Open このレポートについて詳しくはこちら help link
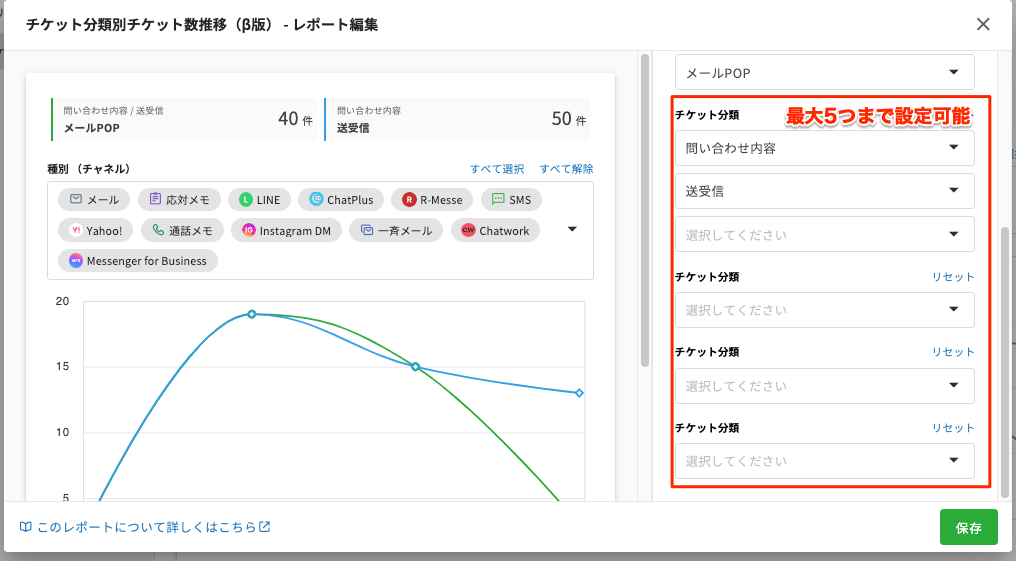 point(145,527)
